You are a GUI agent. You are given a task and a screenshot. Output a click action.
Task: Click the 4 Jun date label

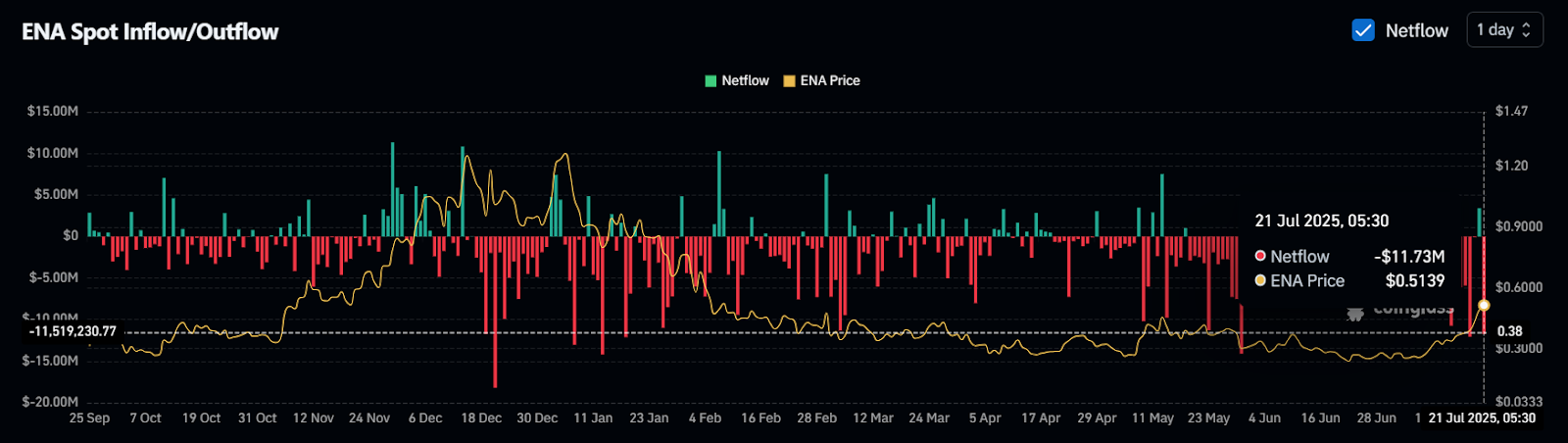pos(1264,418)
